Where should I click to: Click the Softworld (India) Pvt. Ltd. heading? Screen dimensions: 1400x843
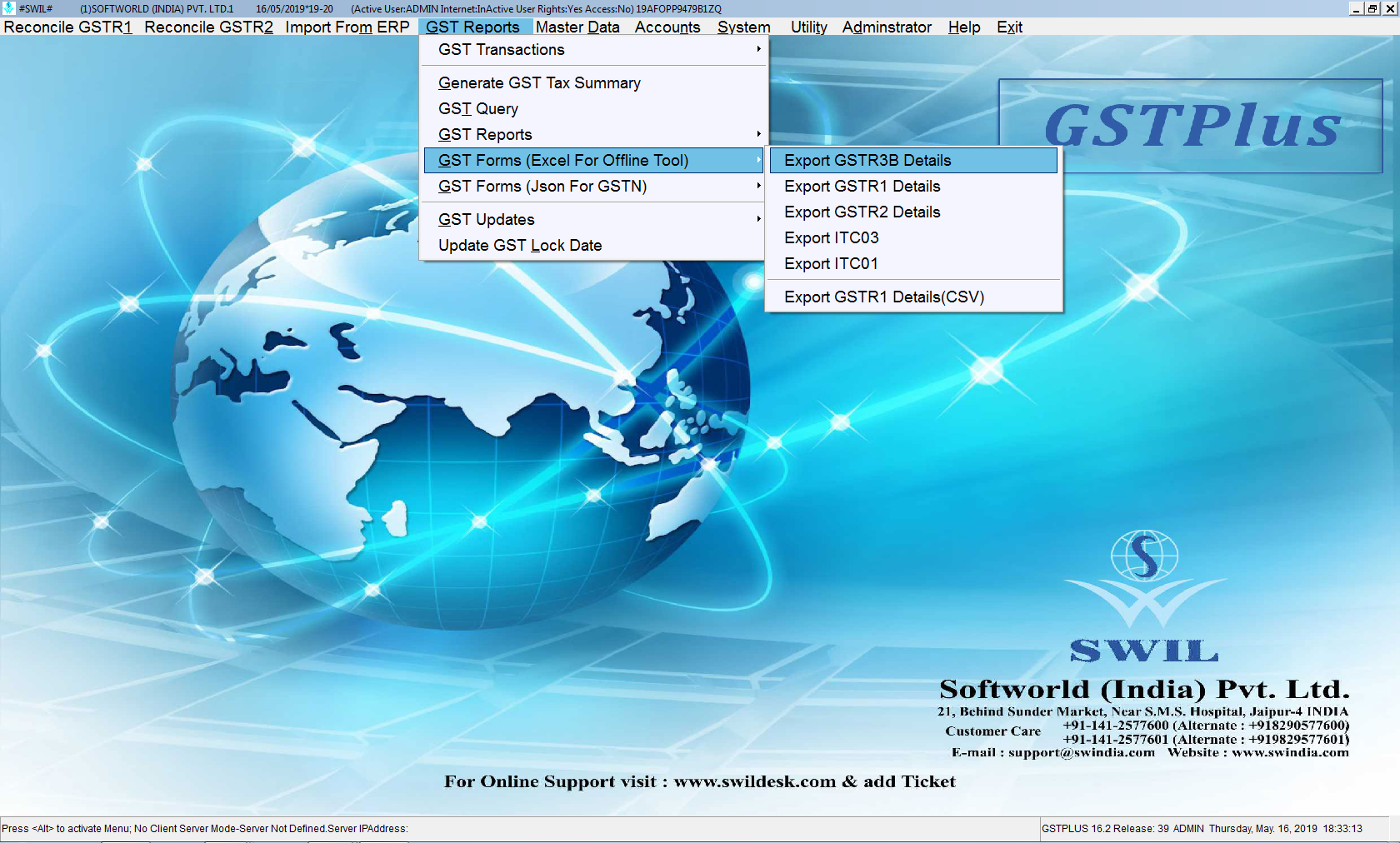click(1144, 689)
